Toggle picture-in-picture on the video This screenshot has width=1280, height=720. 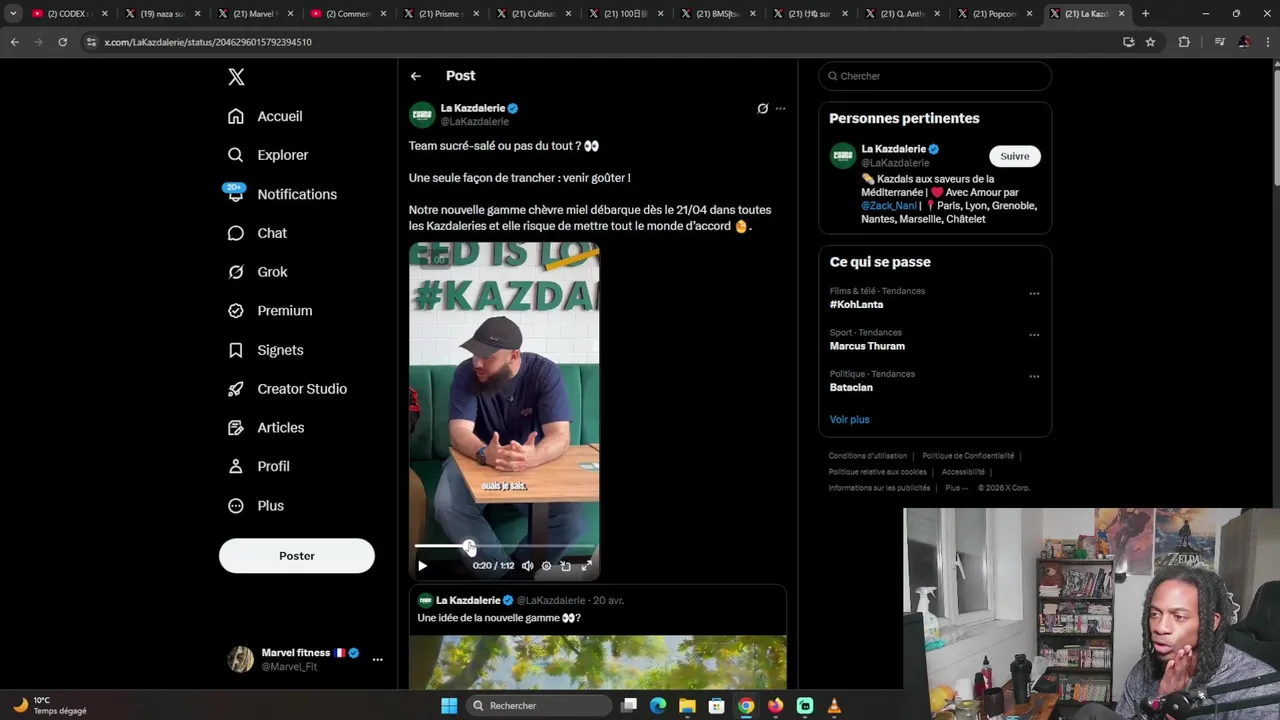tap(566, 566)
